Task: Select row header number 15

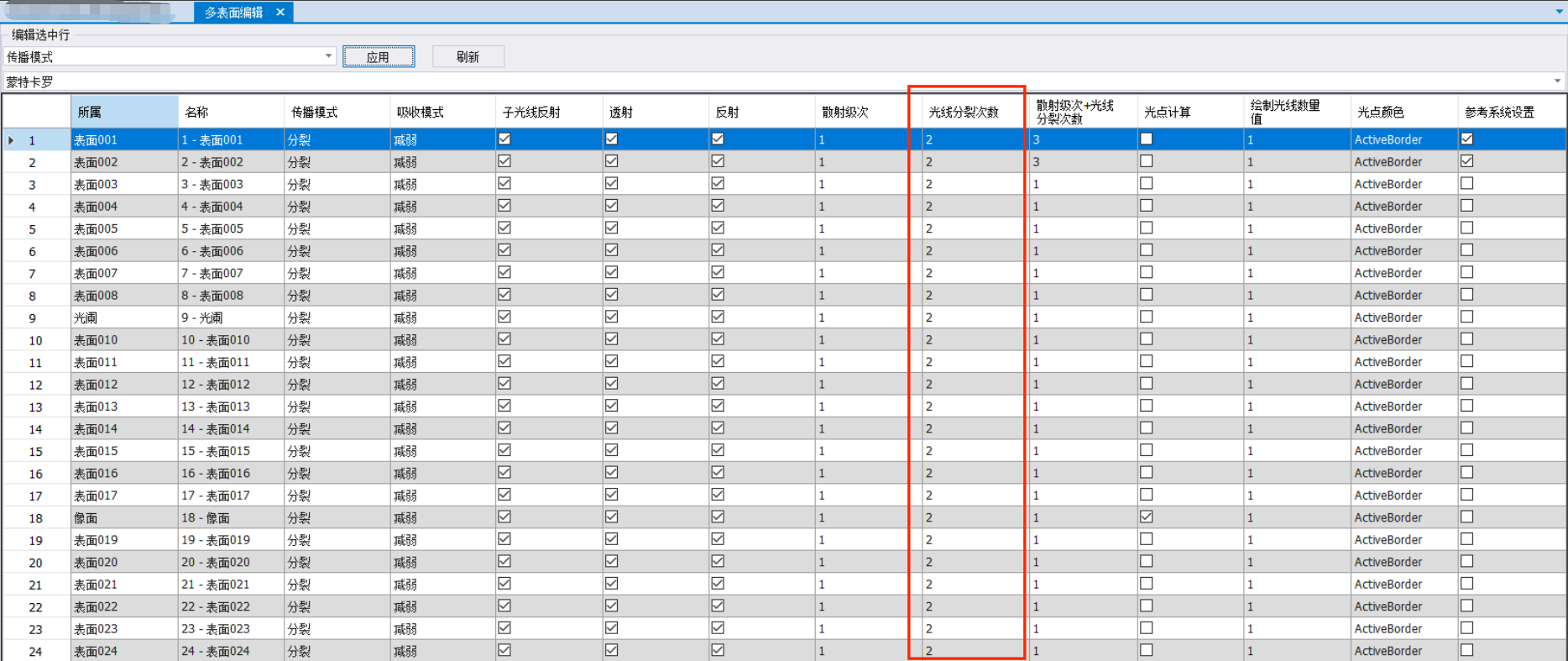Action: tap(36, 451)
